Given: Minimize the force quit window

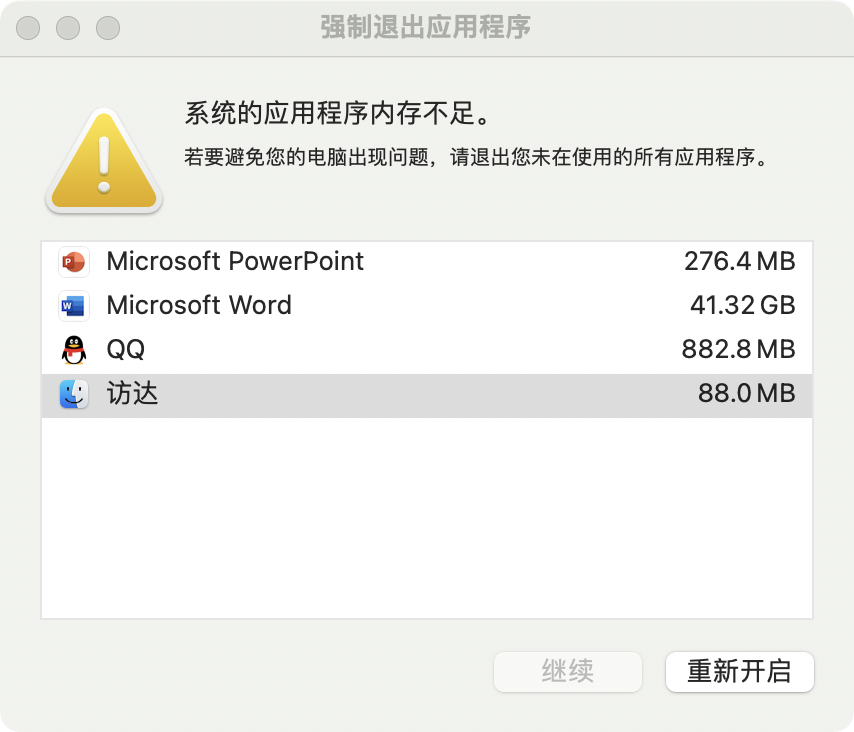Looking at the screenshot, I should point(68,27).
